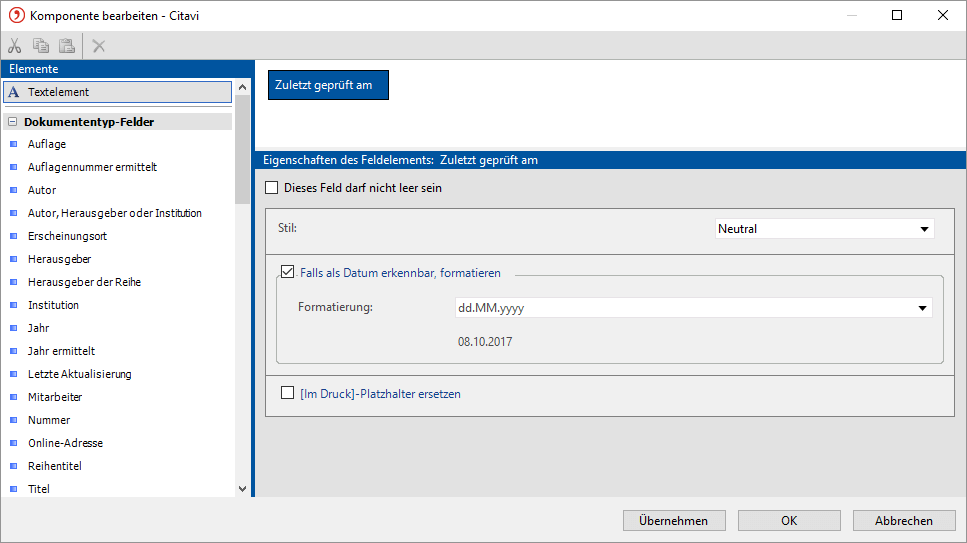This screenshot has width=967, height=543.
Task: Select the Textelement item
Action: (x=118, y=92)
